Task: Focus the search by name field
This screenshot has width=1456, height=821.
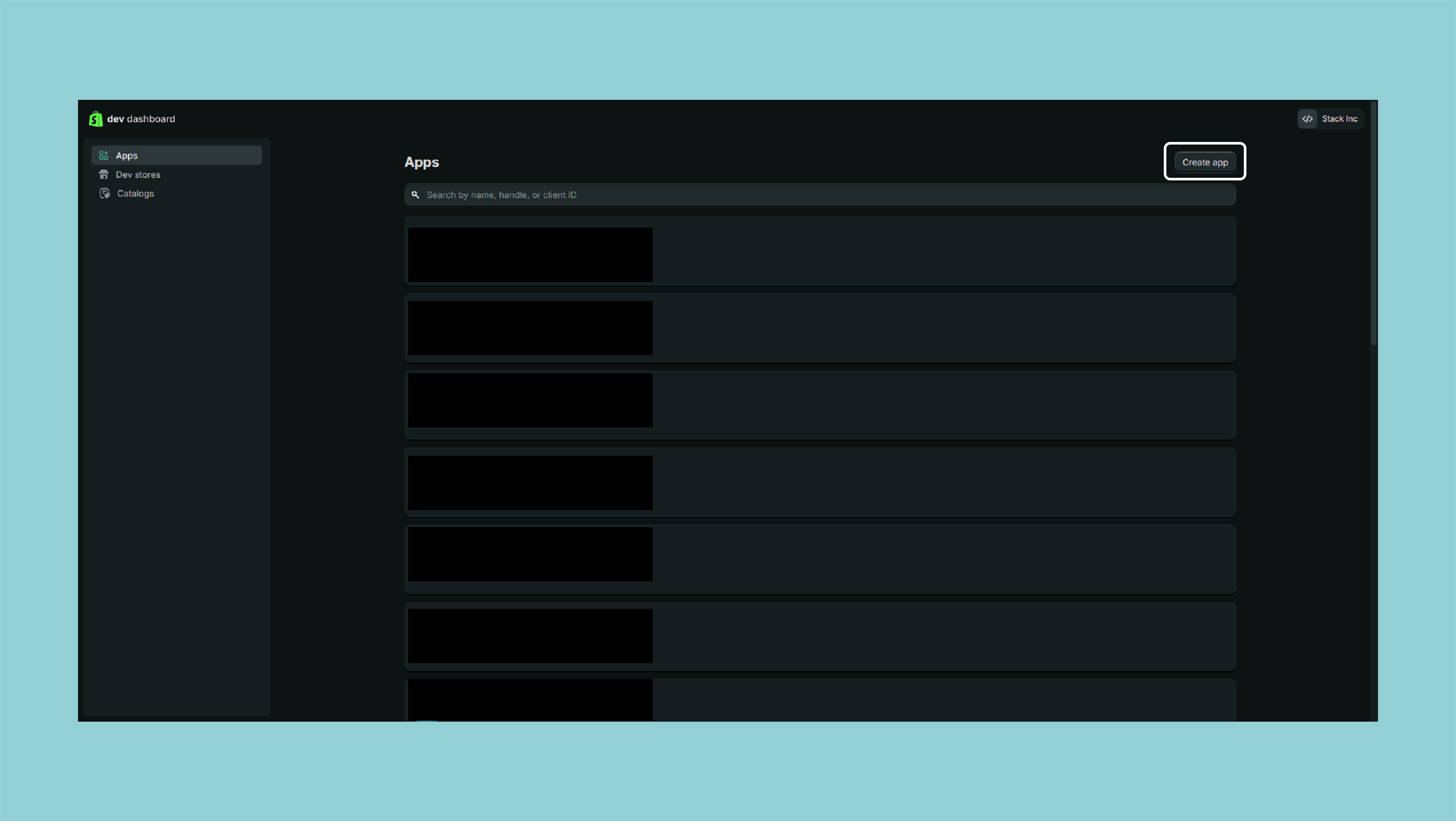Action: coord(820,195)
